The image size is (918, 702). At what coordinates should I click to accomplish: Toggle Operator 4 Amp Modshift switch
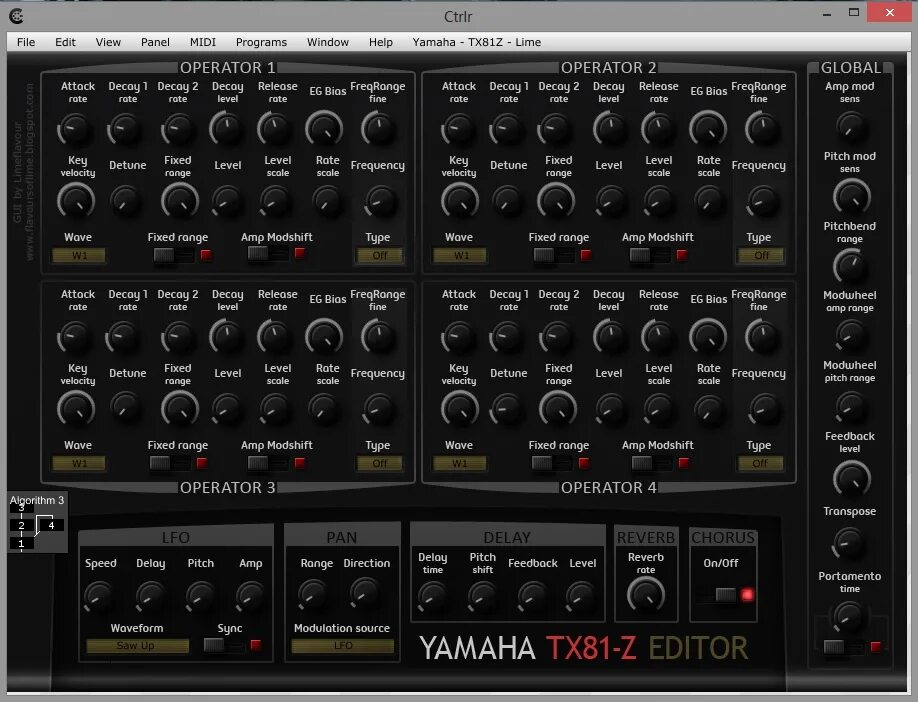click(652, 463)
